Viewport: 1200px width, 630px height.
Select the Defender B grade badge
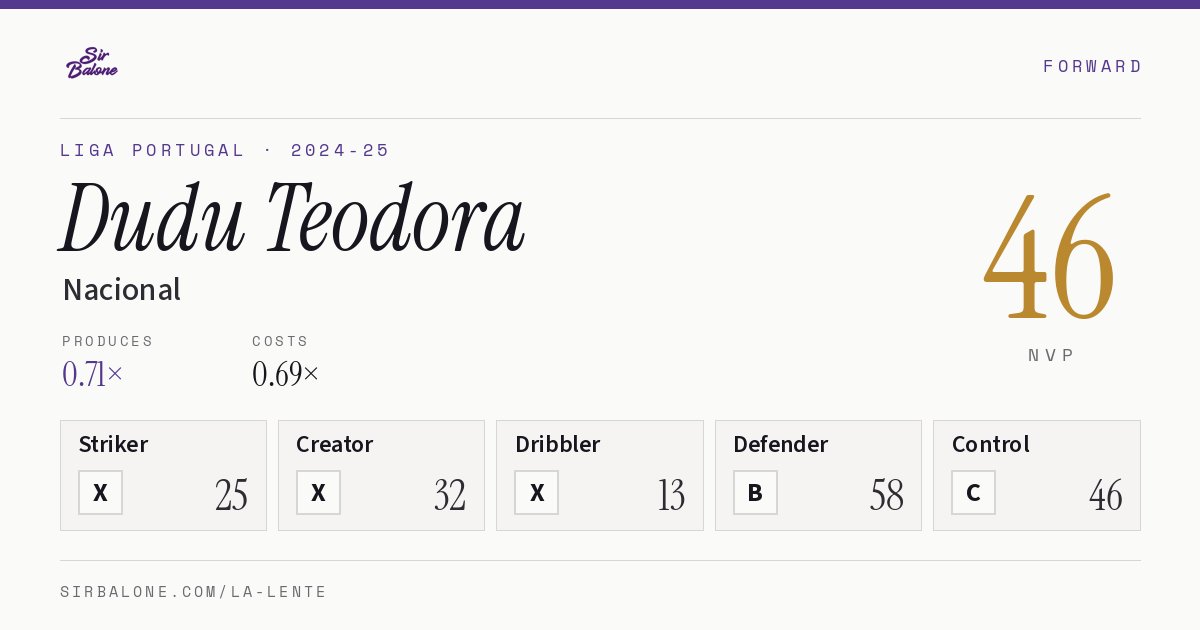pyautogui.click(x=755, y=492)
